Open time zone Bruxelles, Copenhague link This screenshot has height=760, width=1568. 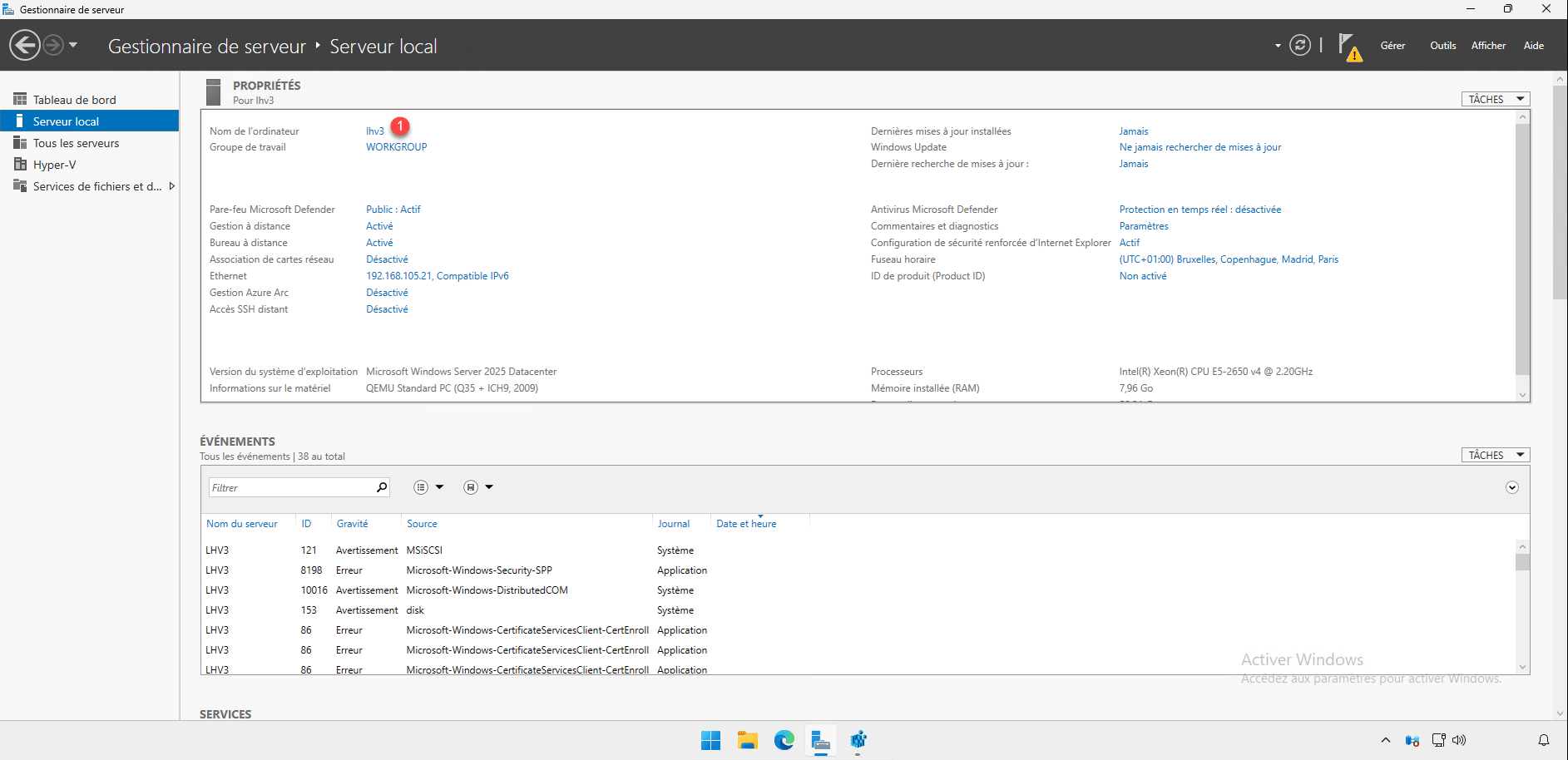click(x=1229, y=259)
